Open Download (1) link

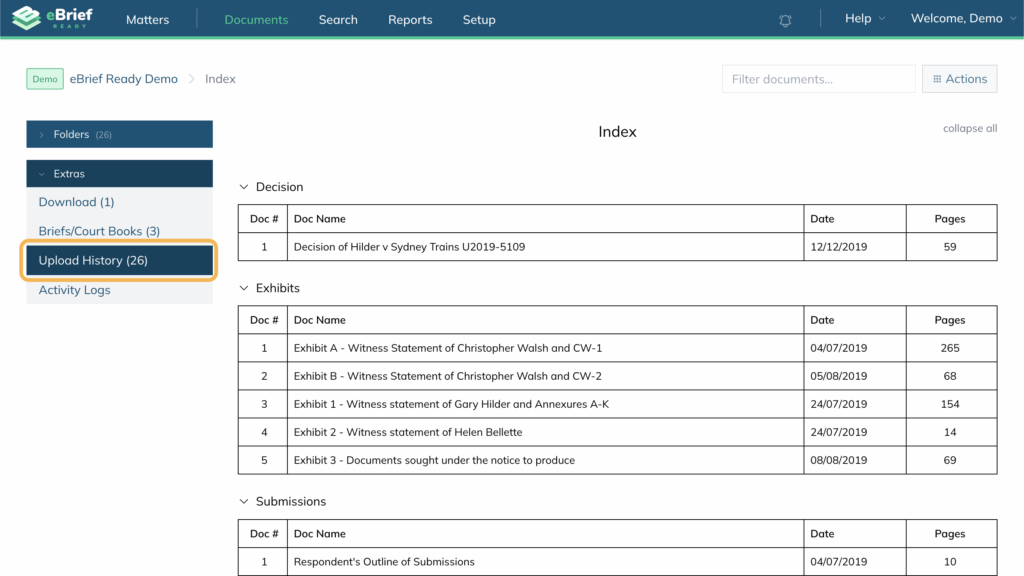click(76, 202)
